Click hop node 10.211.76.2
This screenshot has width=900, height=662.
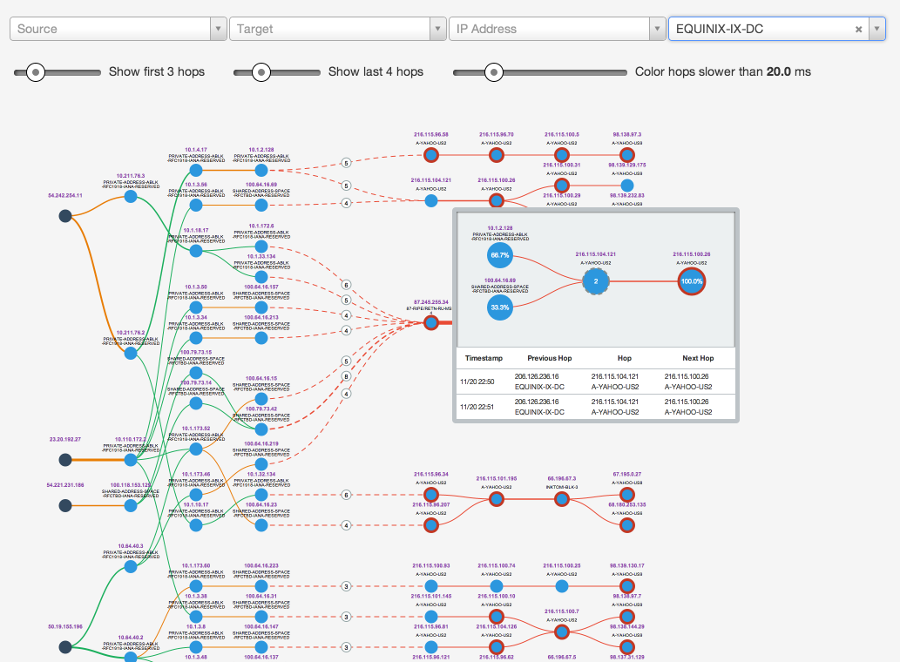131,353
